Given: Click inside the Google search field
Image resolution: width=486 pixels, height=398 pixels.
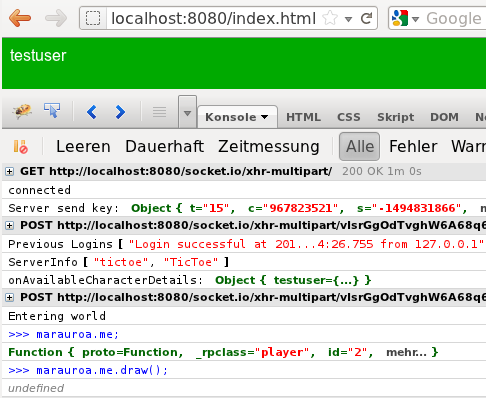Looking at the screenshot, I should click(455, 18).
